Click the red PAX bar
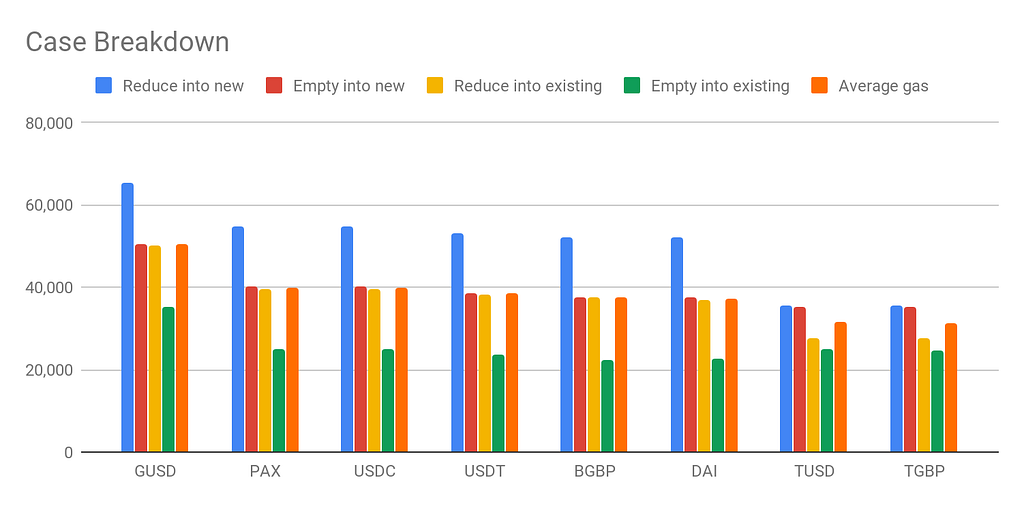 (251, 369)
